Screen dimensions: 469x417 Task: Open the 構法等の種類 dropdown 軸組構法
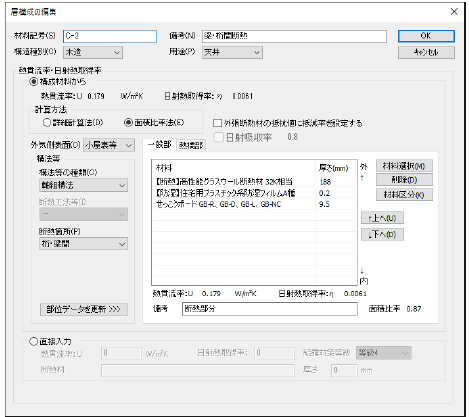[x=83, y=185]
